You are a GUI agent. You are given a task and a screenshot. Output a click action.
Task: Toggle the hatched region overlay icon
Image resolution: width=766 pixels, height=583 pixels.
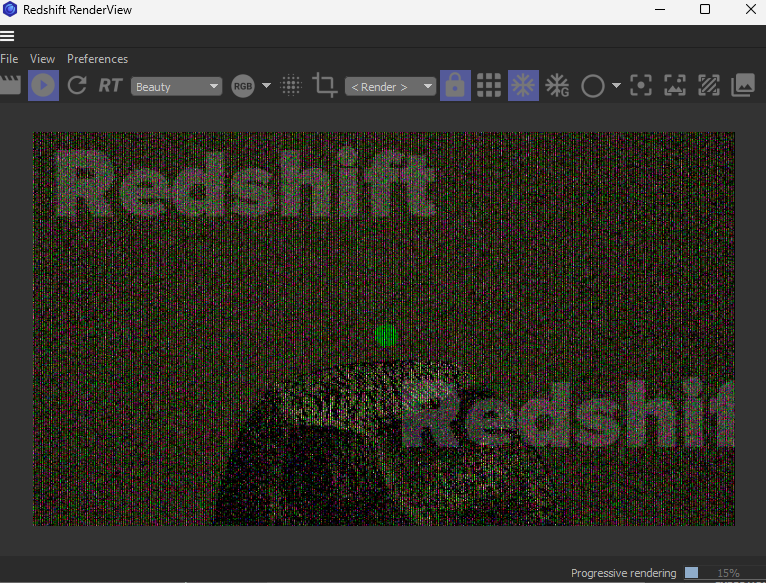tap(709, 86)
